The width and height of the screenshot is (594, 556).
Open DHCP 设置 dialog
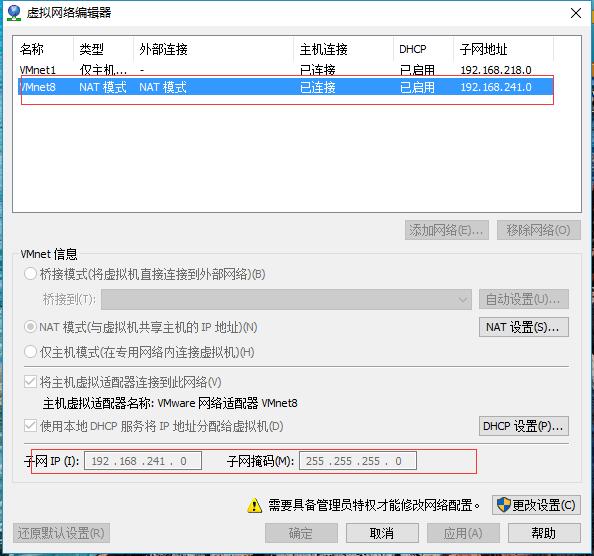point(524,426)
